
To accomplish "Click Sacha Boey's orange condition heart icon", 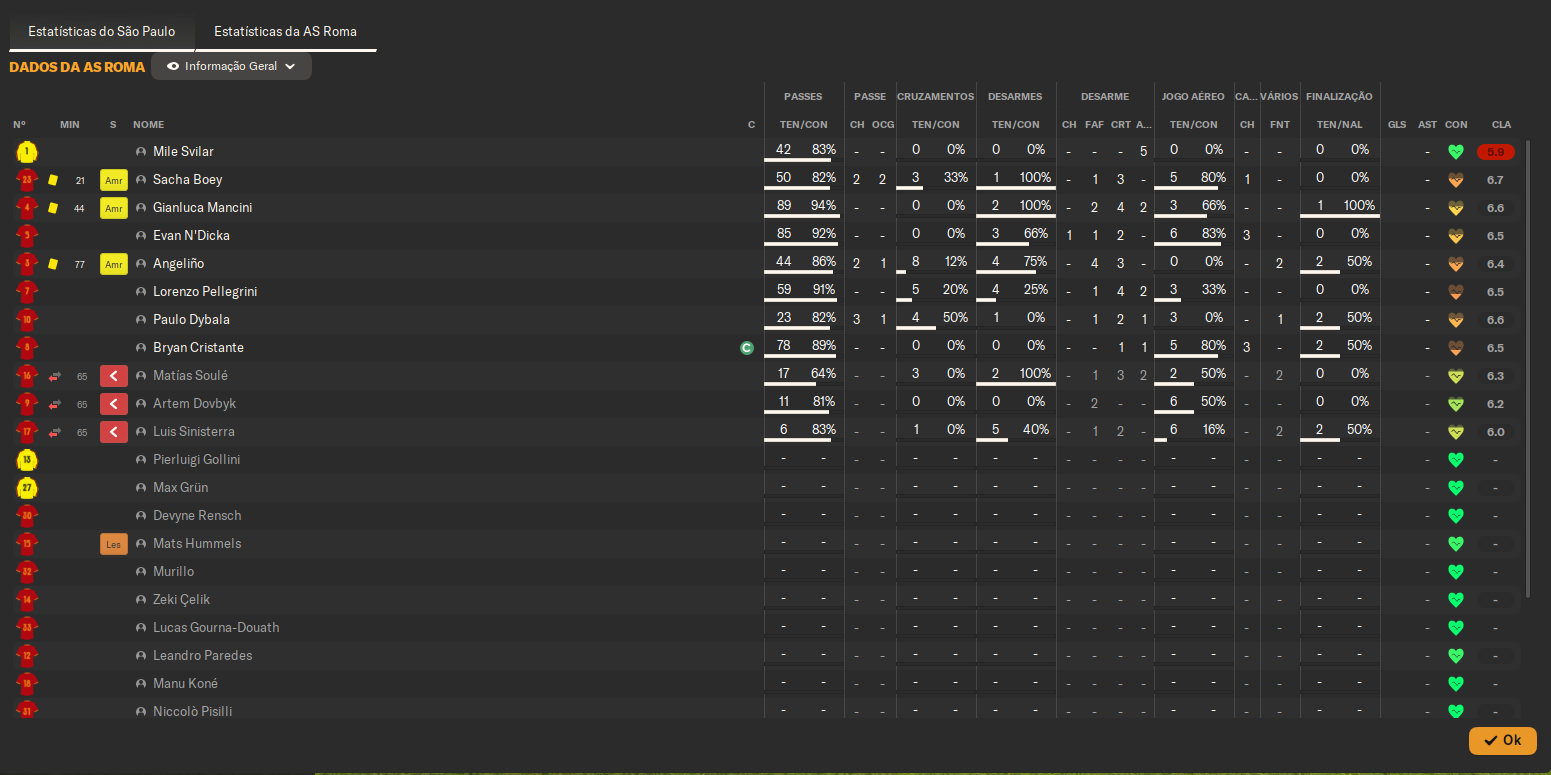I will click(1456, 180).
